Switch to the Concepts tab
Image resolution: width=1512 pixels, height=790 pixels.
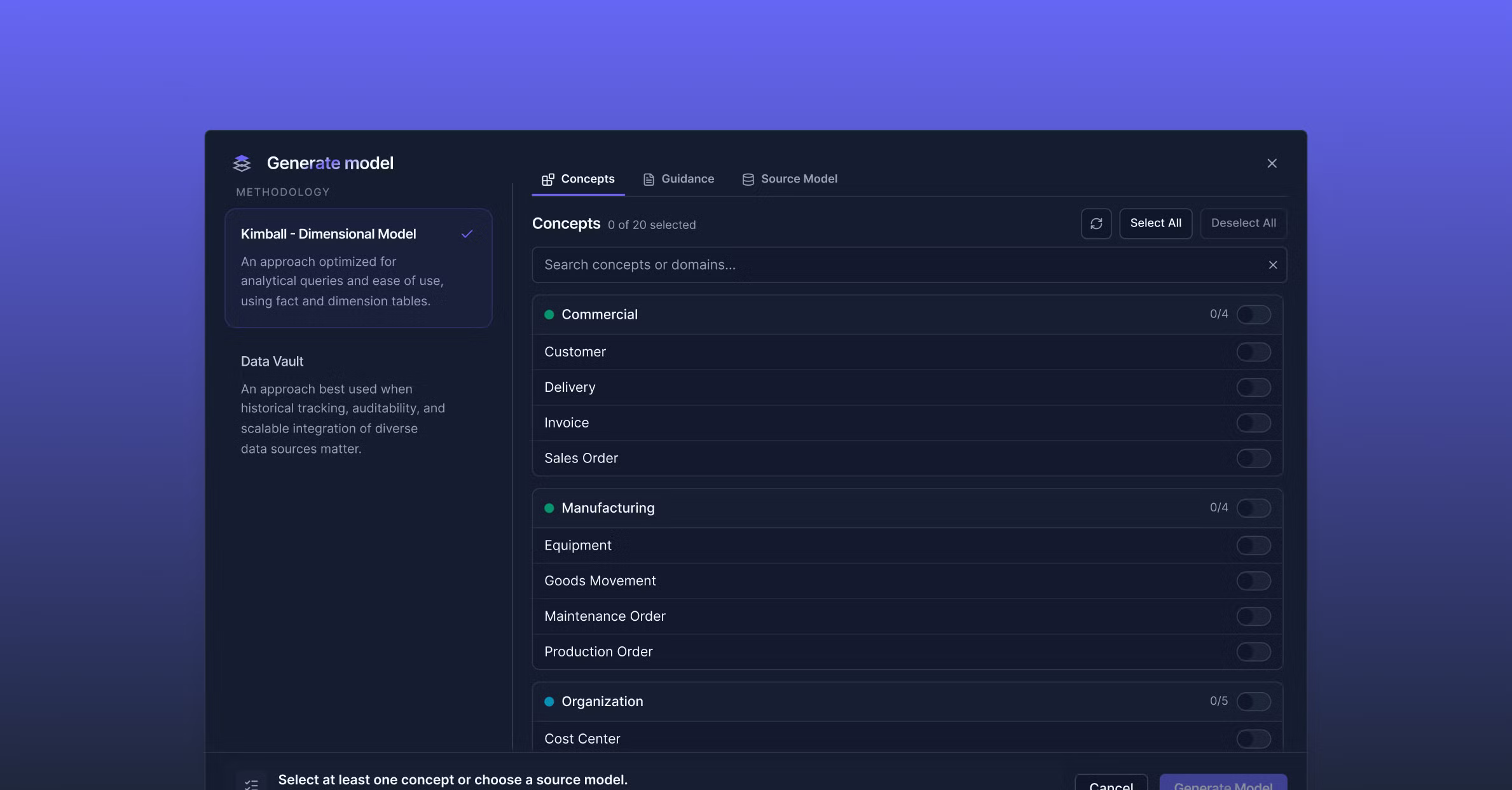(578, 179)
